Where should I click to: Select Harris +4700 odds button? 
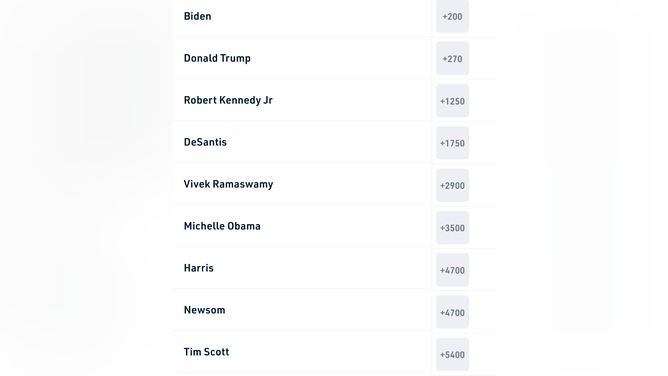coord(452,270)
